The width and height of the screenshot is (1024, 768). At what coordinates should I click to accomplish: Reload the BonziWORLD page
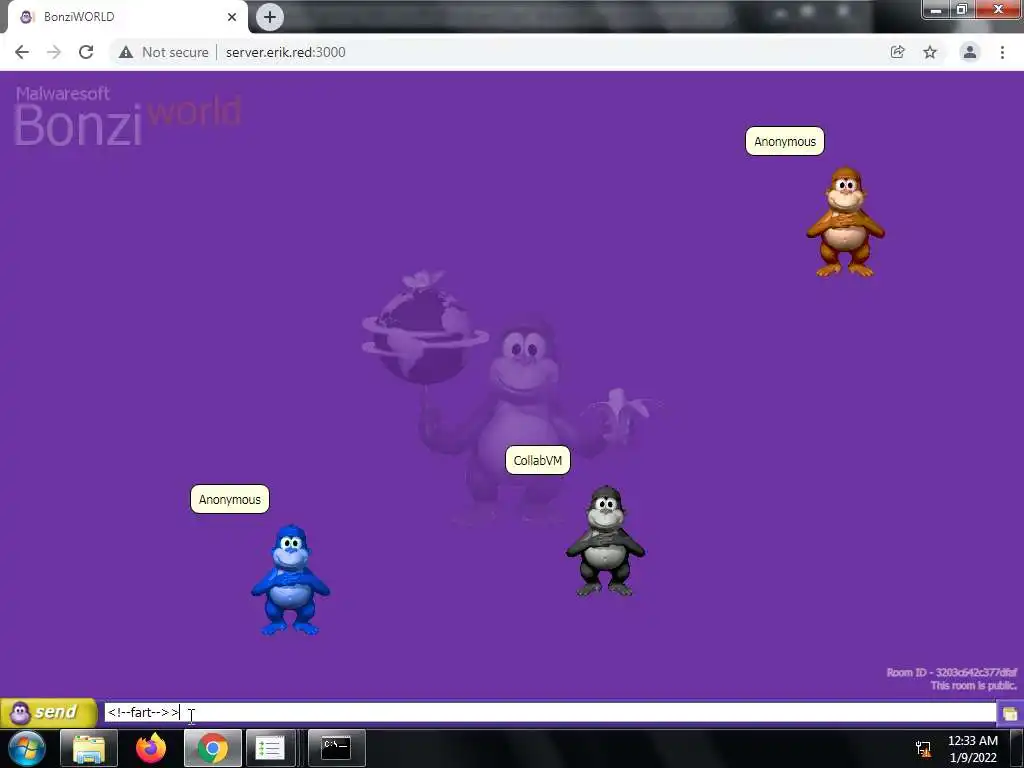[x=86, y=52]
